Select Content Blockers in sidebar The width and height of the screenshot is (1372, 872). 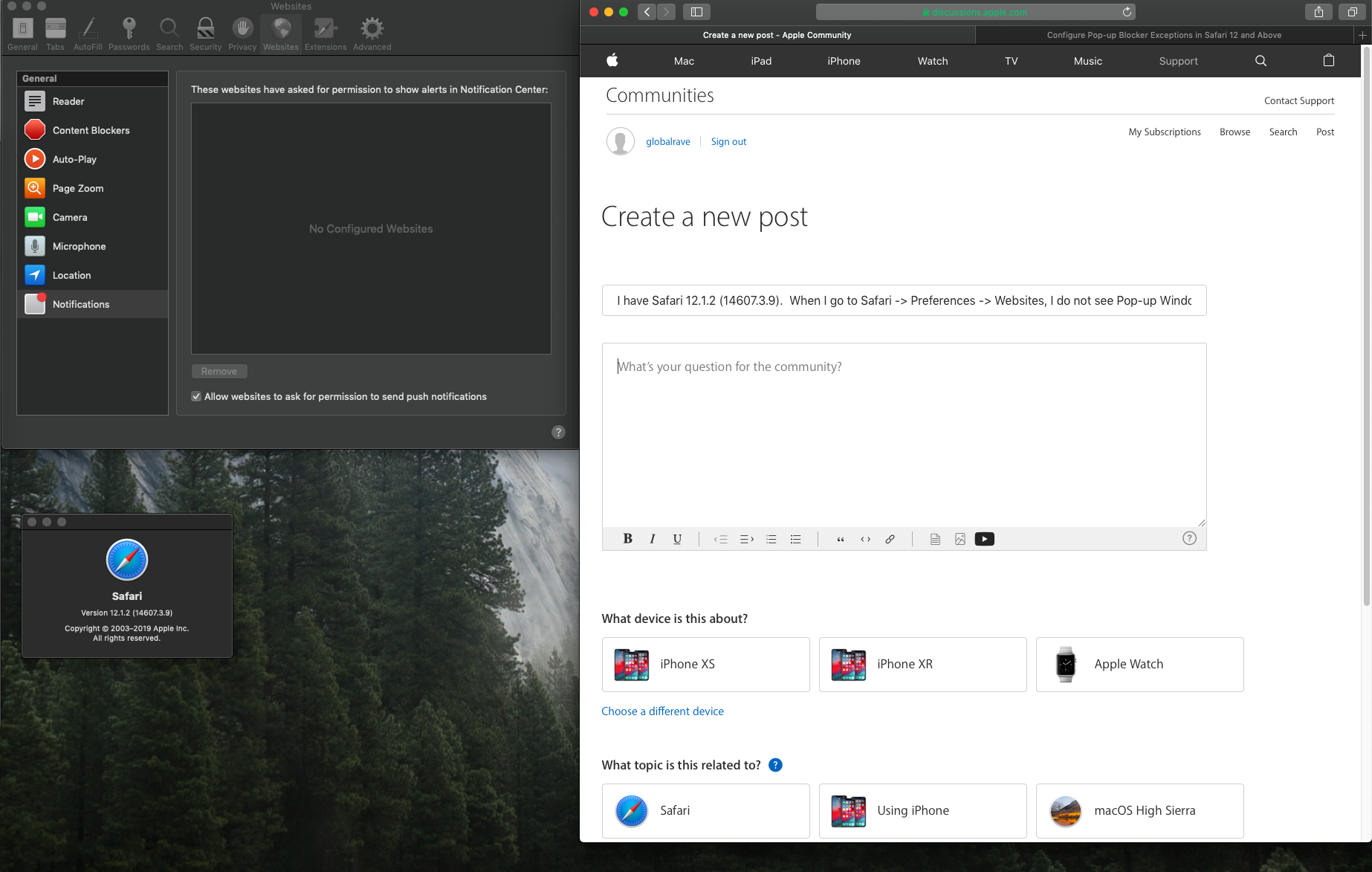point(93,130)
